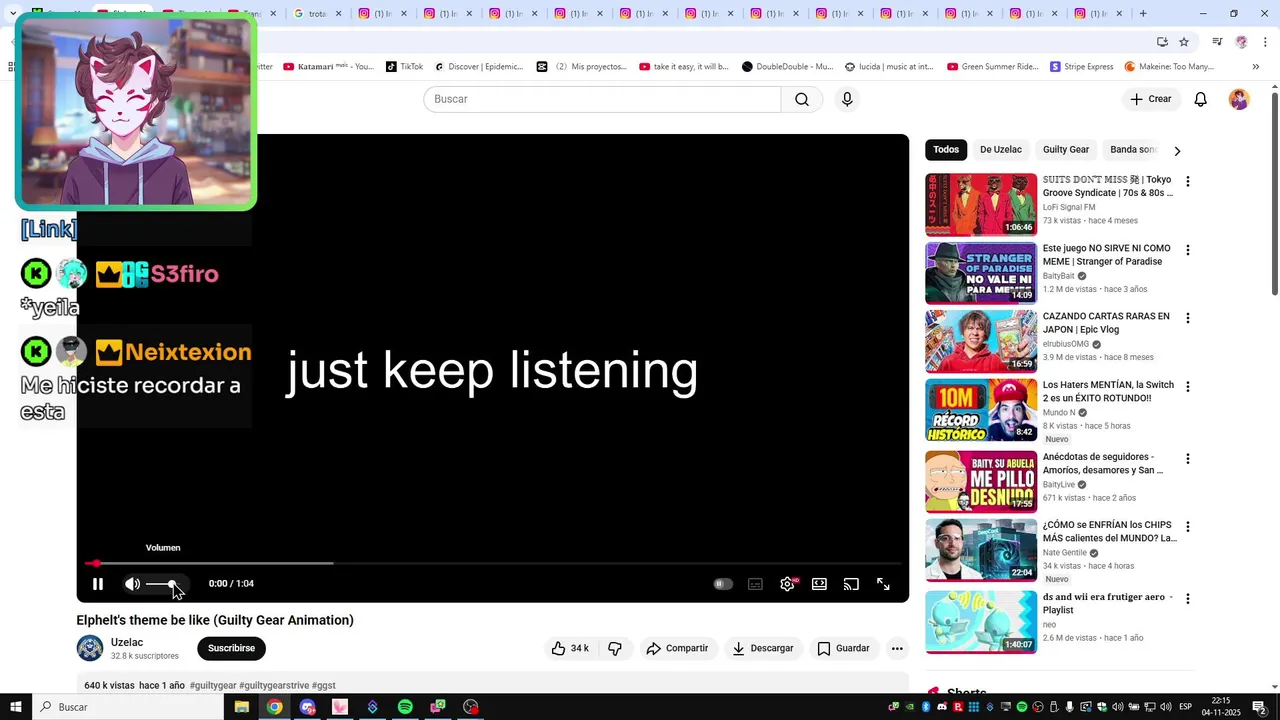Save the video with Guardar
The height and width of the screenshot is (720, 1280).
[843, 648]
